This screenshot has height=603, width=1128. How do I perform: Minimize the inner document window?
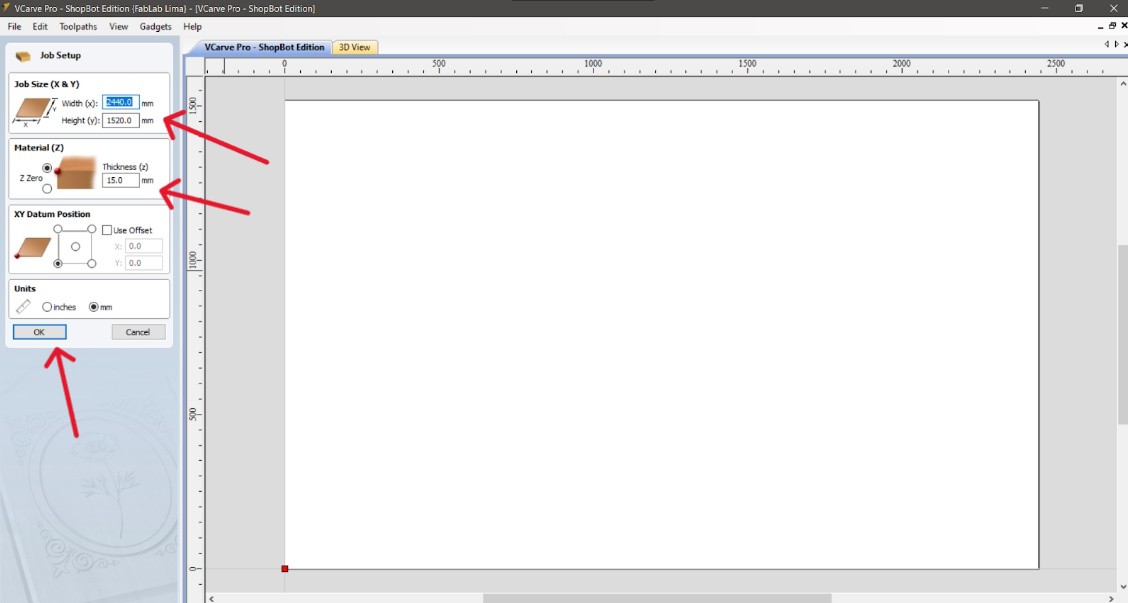pos(1101,26)
